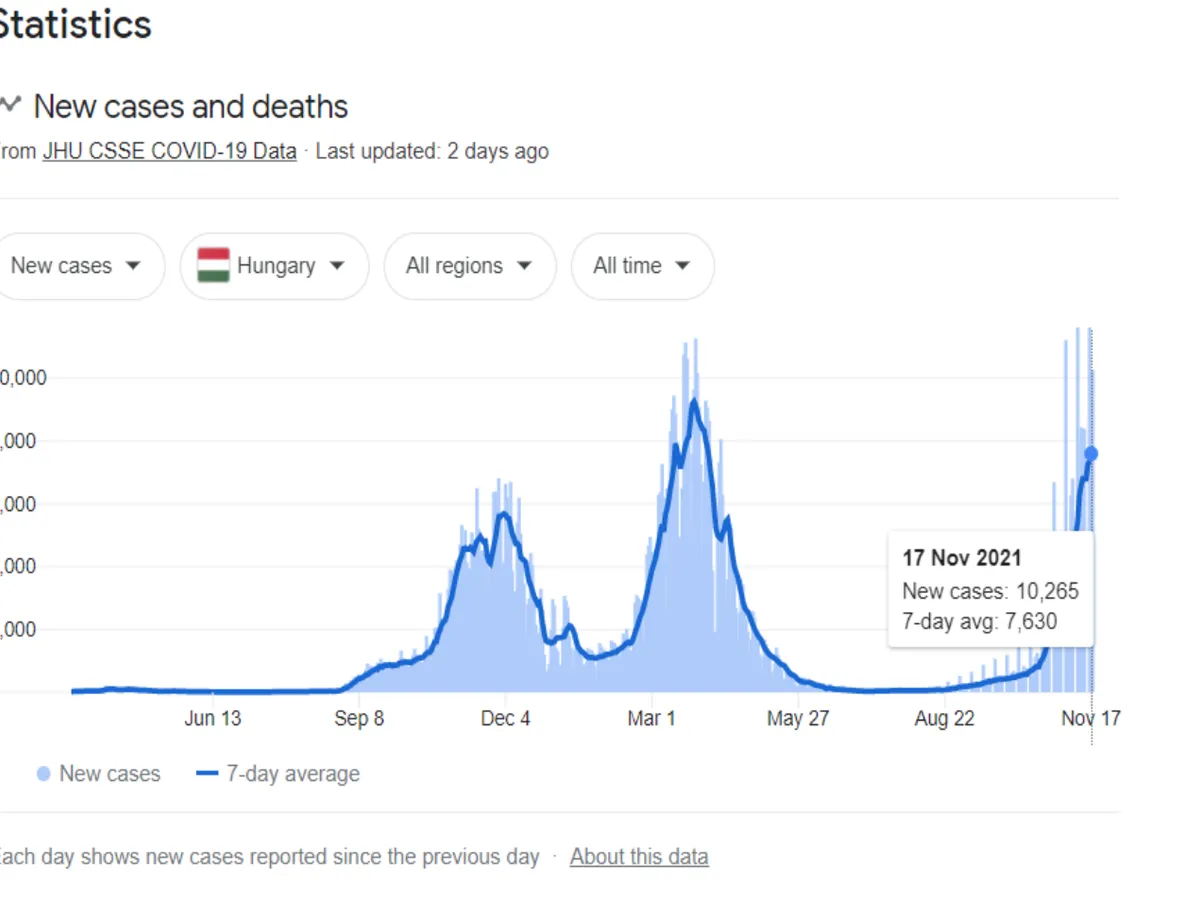The image size is (1200, 900).
Task: Click the Jun 13 date label
Action: click(x=213, y=719)
